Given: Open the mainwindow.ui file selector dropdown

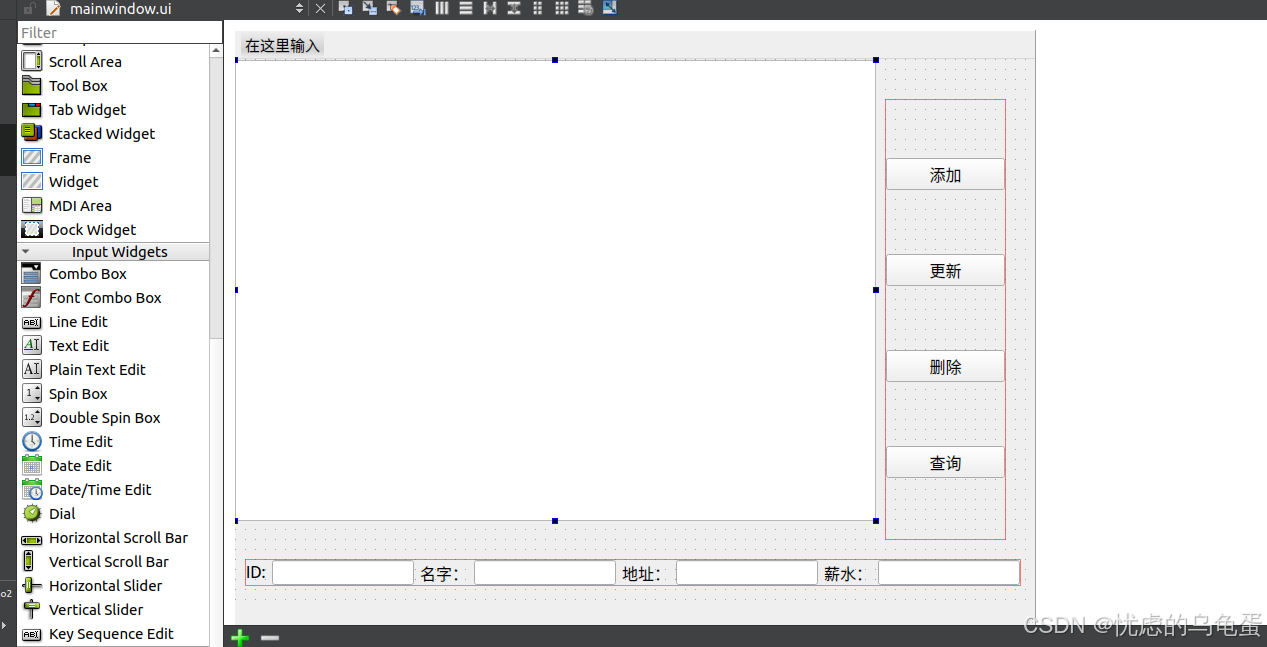Looking at the screenshot, I should [299, 8].
